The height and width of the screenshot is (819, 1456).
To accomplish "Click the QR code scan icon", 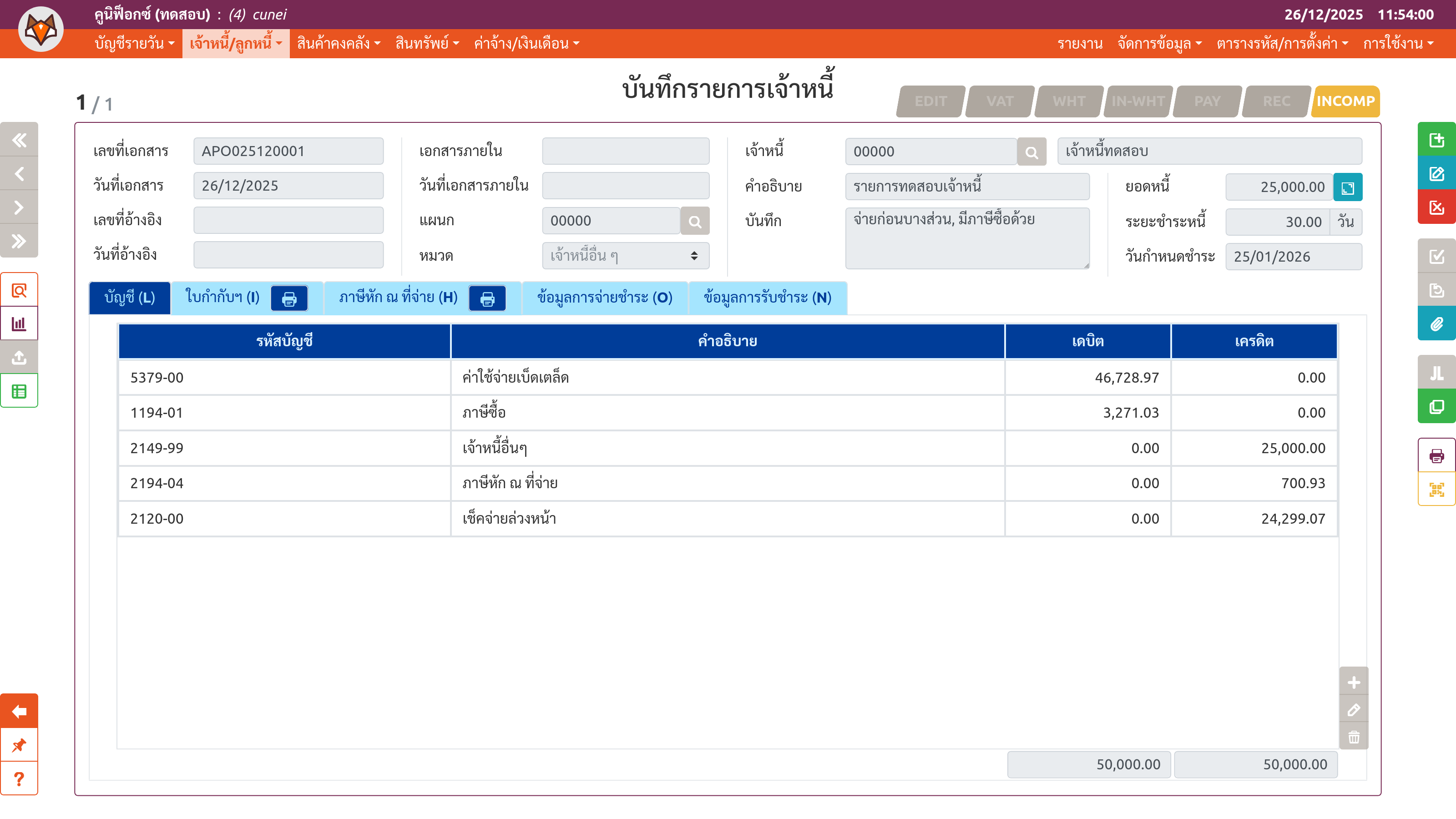I will click(1436, 490).
